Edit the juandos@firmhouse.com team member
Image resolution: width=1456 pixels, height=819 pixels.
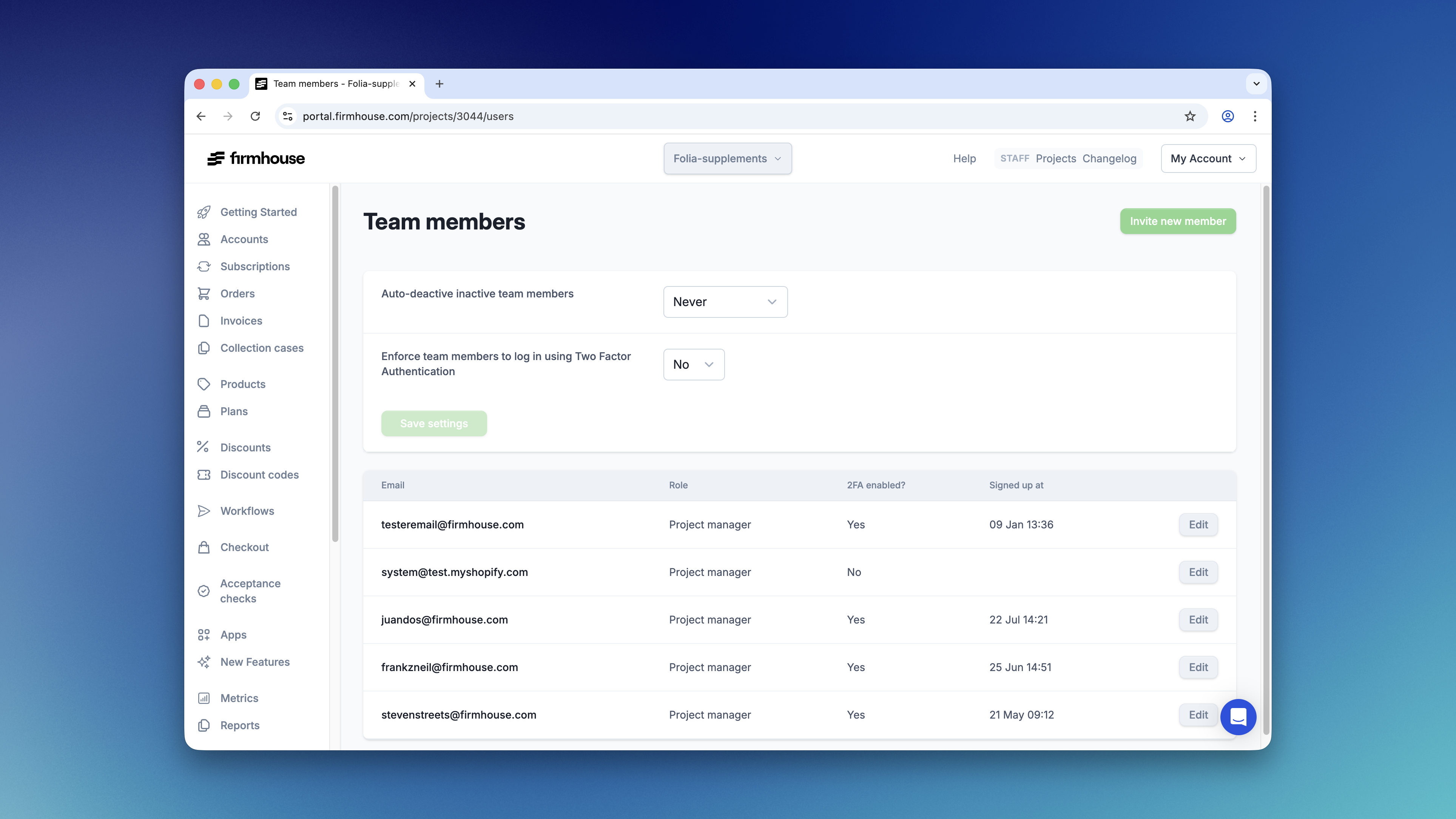(x=1198, y=620)
